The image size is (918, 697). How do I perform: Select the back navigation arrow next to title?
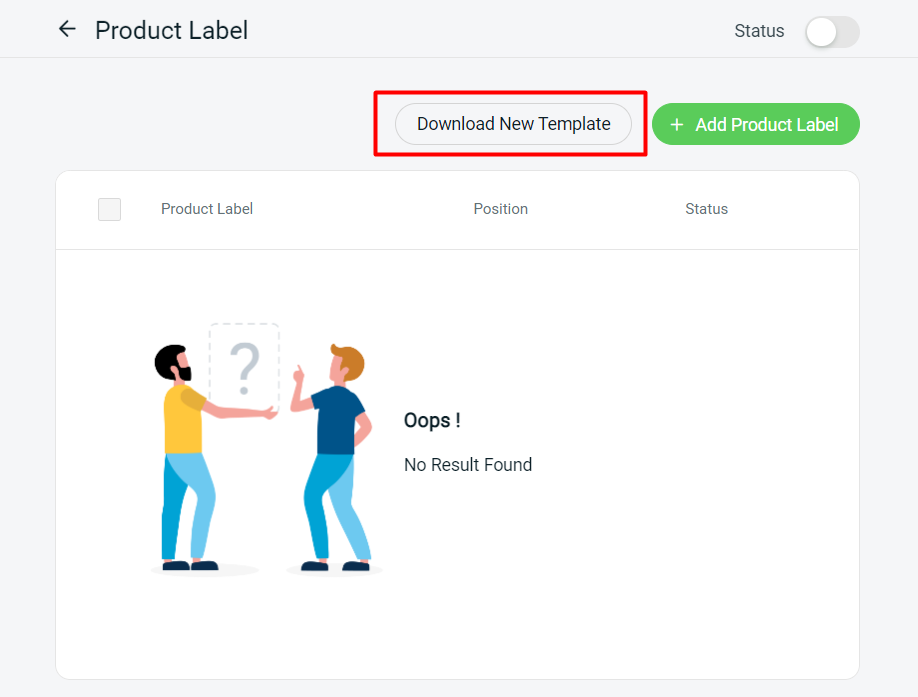coord(66,29)
